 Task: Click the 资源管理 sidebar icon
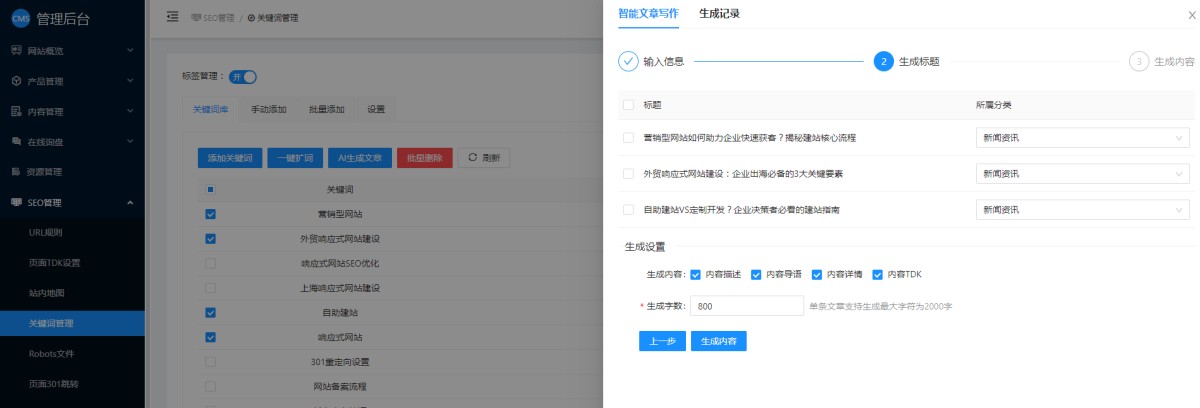16,172
